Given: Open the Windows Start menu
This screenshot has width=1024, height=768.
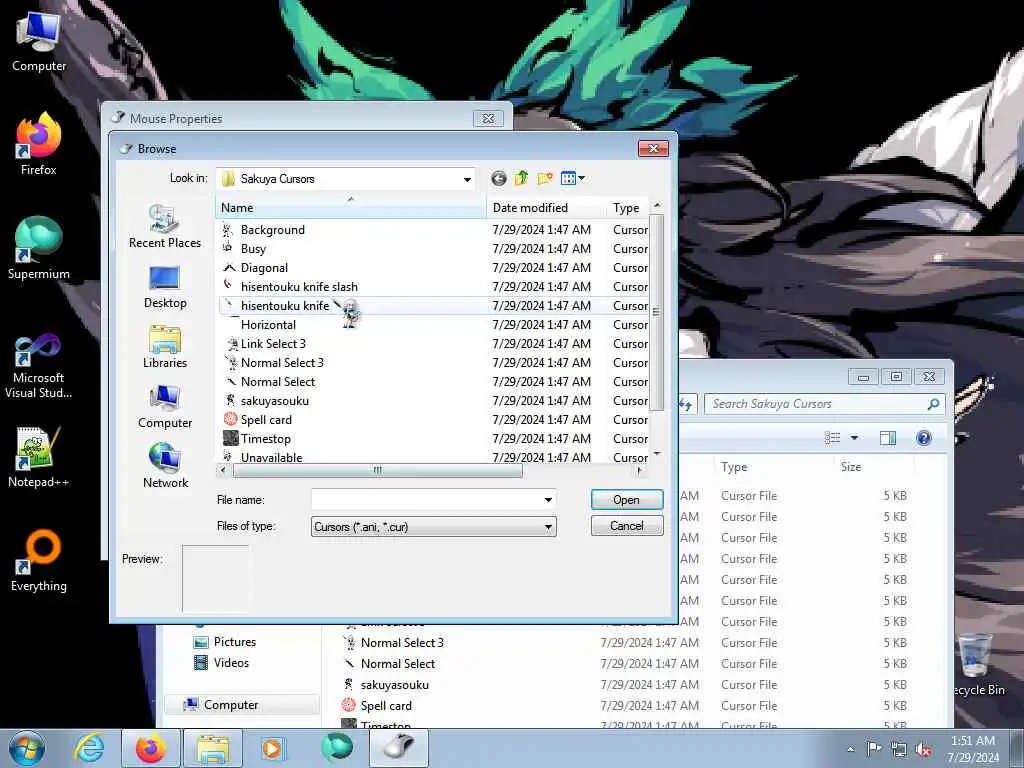Looking at the screenshot, I should point(27,748).
